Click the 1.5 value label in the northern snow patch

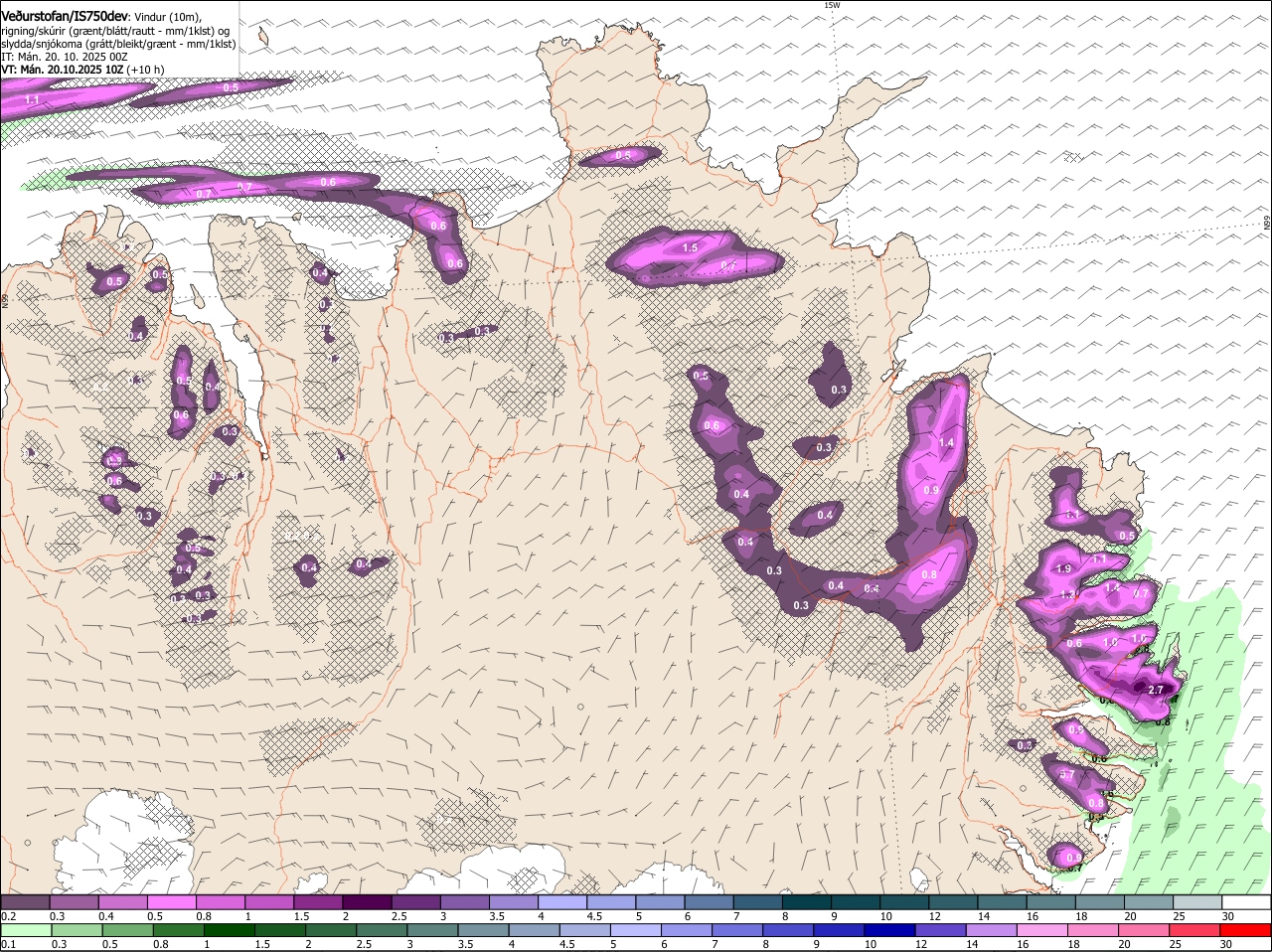pyautogui.click(x=690, y=247)
